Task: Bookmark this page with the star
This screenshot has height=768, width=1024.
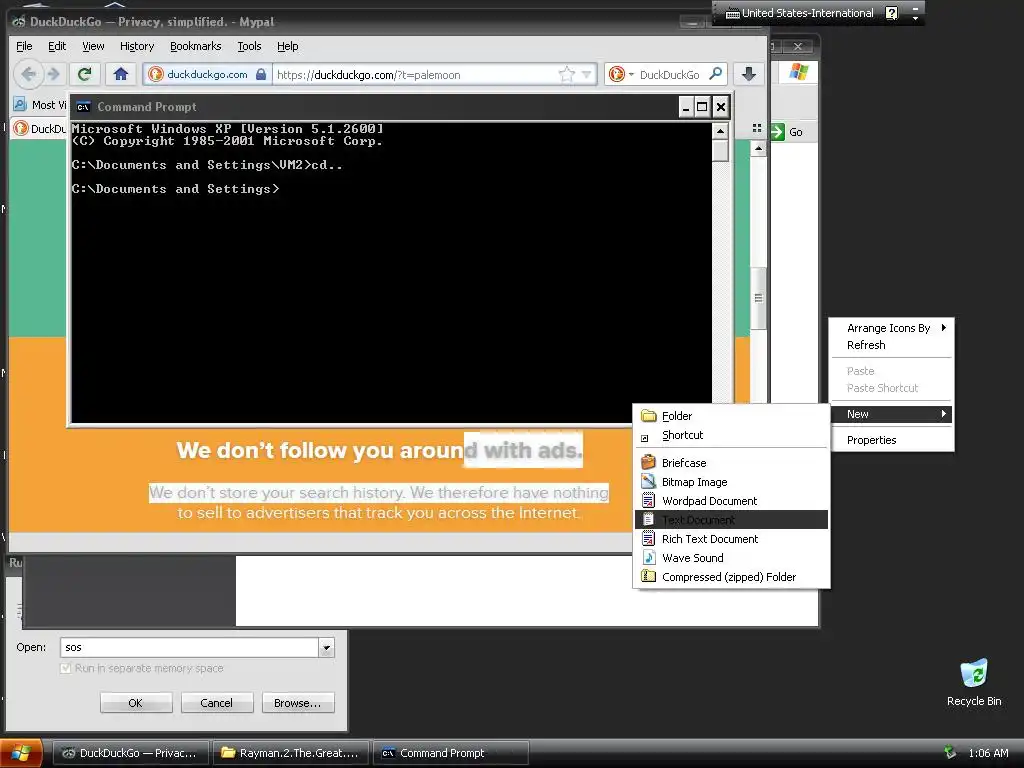Action: pyautogui.click(x=566, y=74)
